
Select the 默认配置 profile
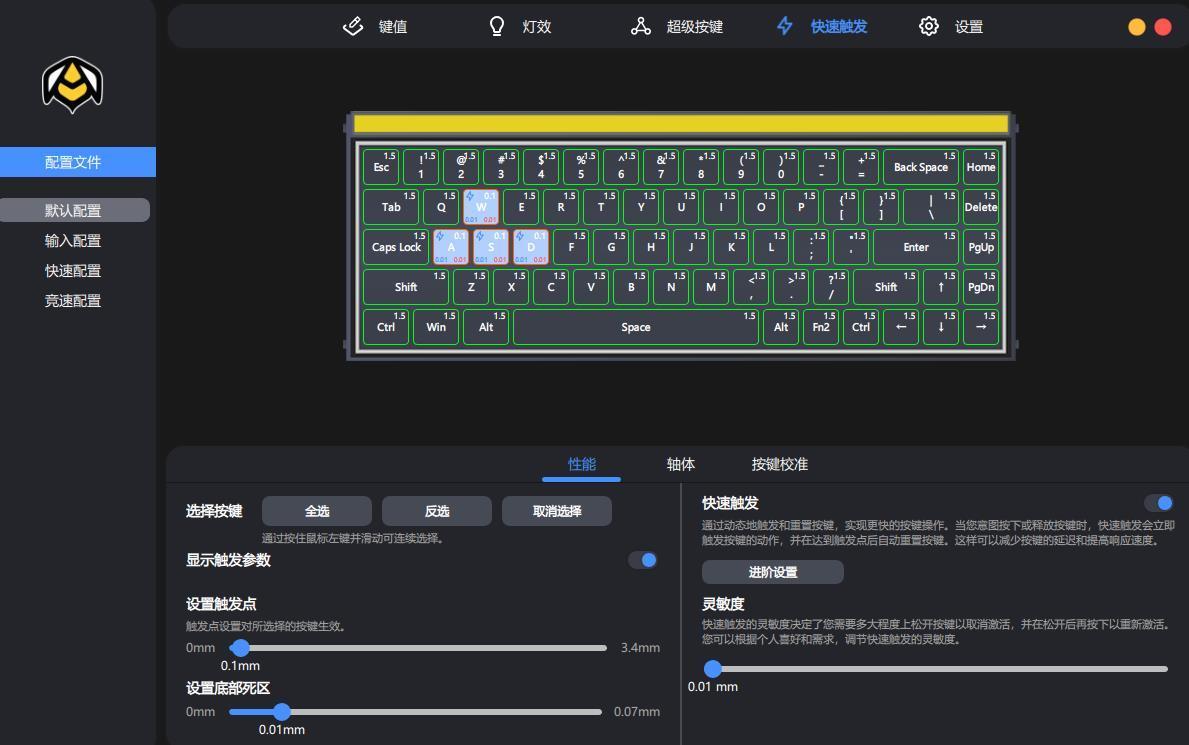[72, 210]
